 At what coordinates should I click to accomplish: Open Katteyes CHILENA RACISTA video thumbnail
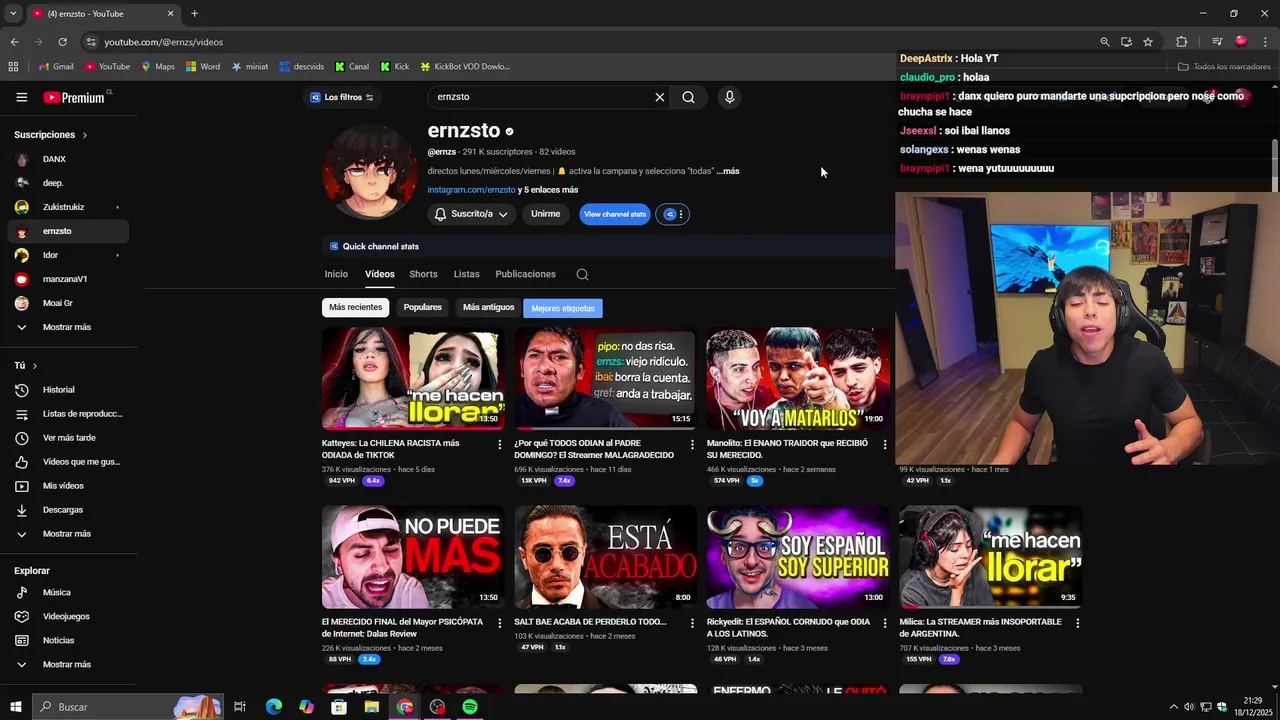click(x=413, y=378)
